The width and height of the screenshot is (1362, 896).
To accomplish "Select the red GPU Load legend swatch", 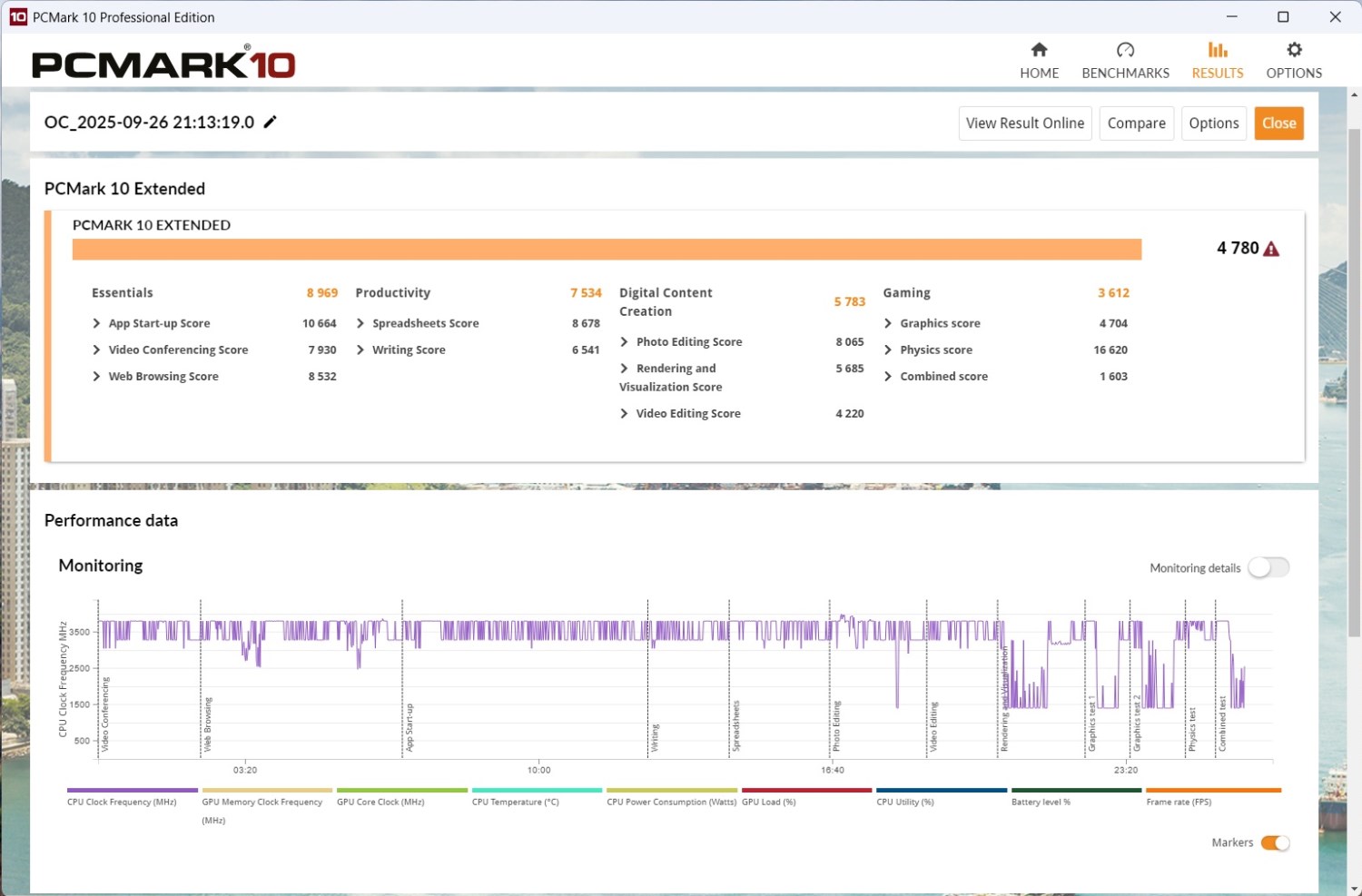I will pos(805,791).
